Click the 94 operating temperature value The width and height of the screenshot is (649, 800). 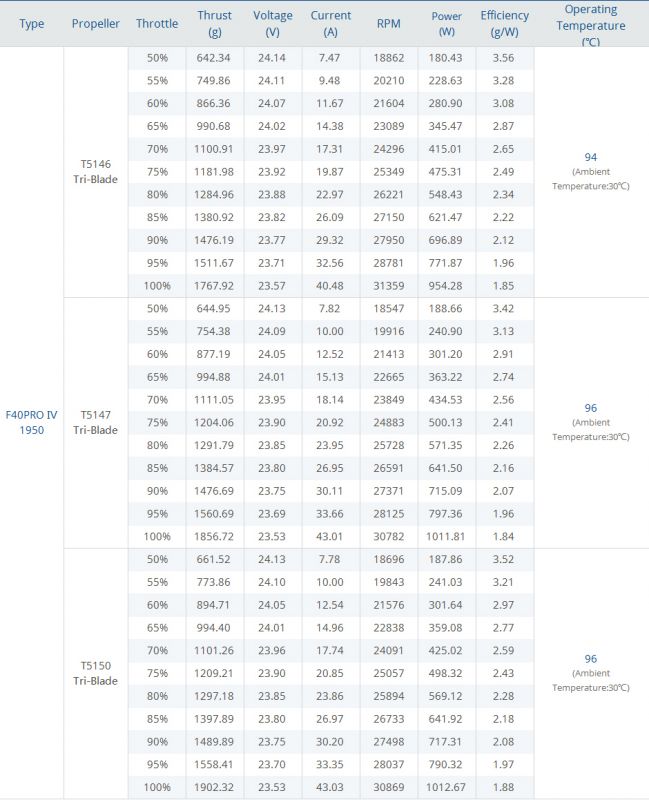click(x=591, y=157)
